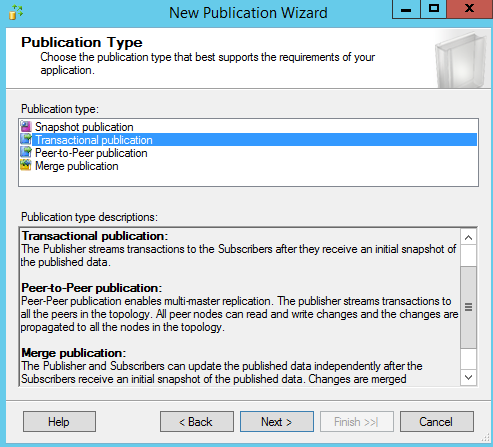Click the descriptions scrollbar thumb
The width and height of the screenshot is (493, 447).
tap(468, 307)
